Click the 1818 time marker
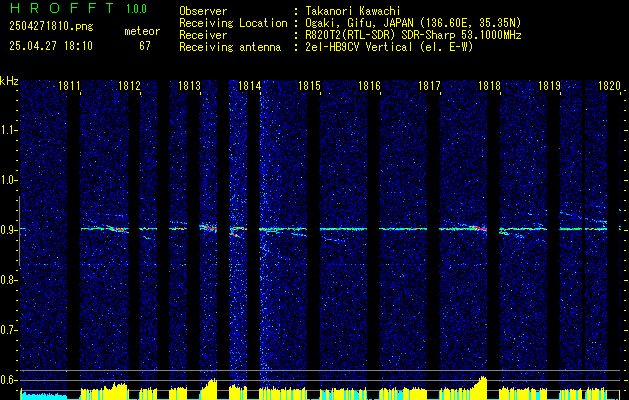 [x=489, y=85]
